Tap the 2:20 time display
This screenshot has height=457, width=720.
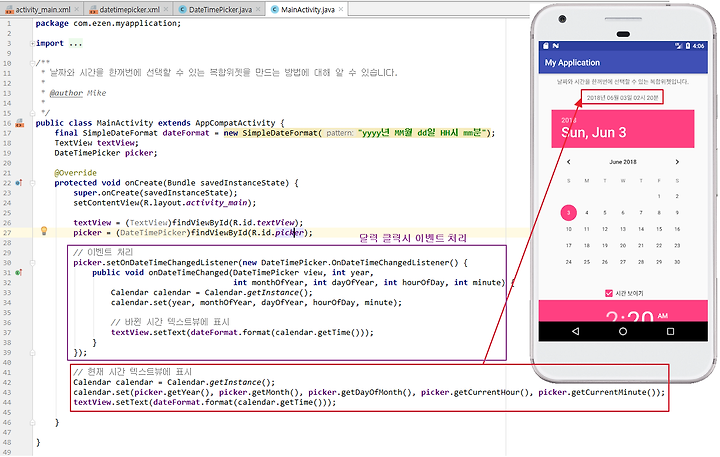629,316
